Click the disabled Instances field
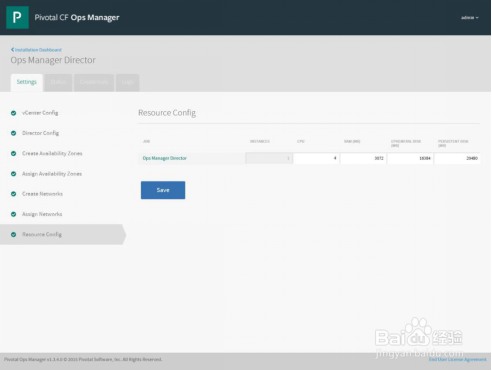Screen dimensions: 492x371 [269, 158]
